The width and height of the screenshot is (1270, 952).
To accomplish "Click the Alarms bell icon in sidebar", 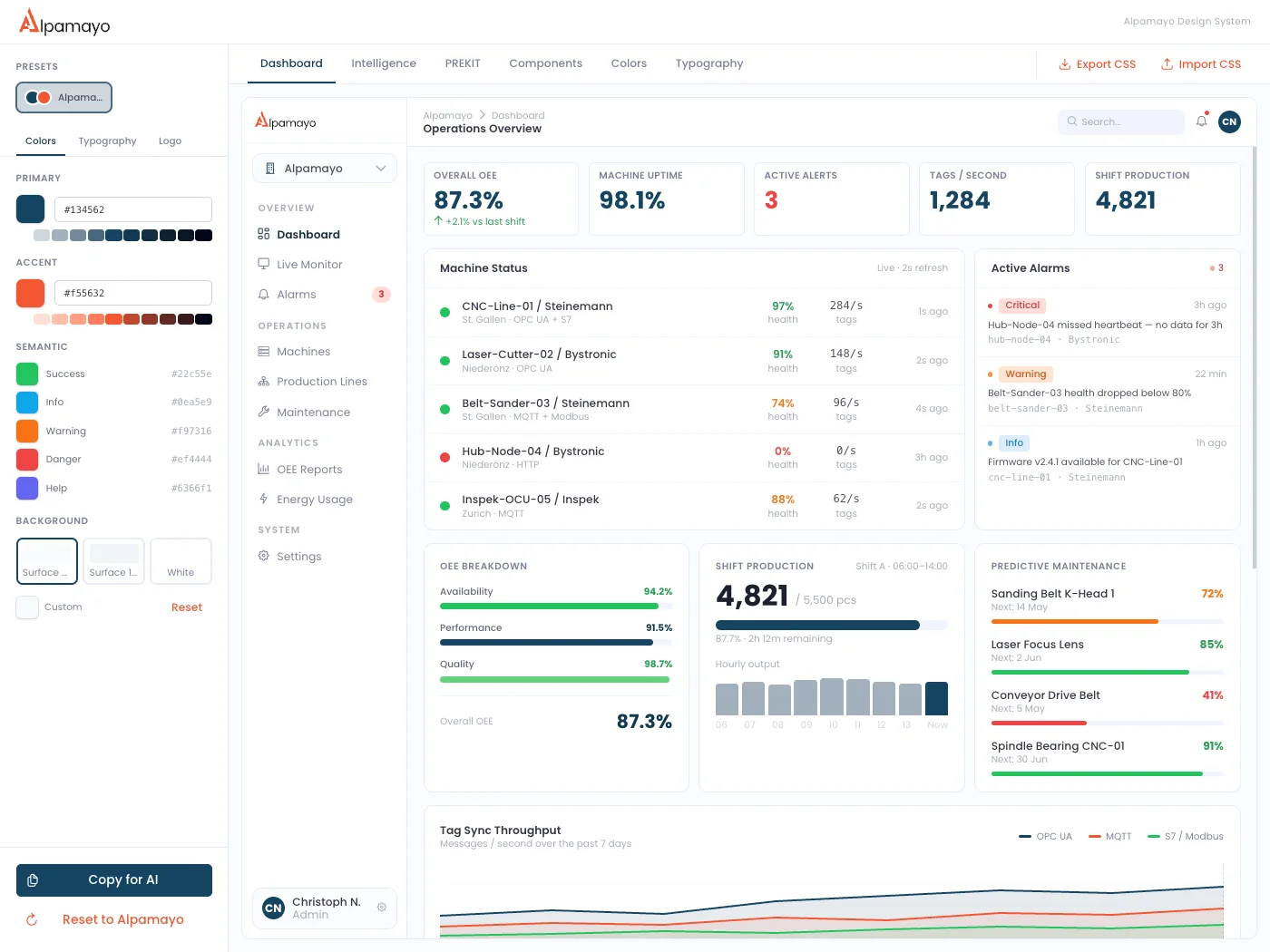I will tap(264, 295).
